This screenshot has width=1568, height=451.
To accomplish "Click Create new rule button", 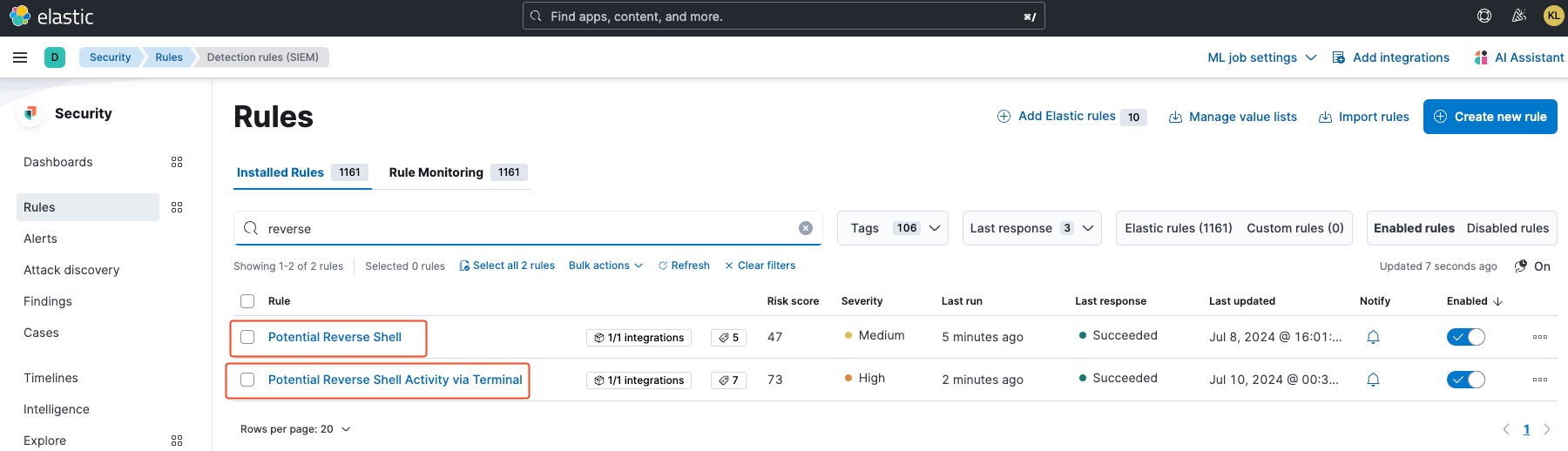I will (x=1490, y=117).
